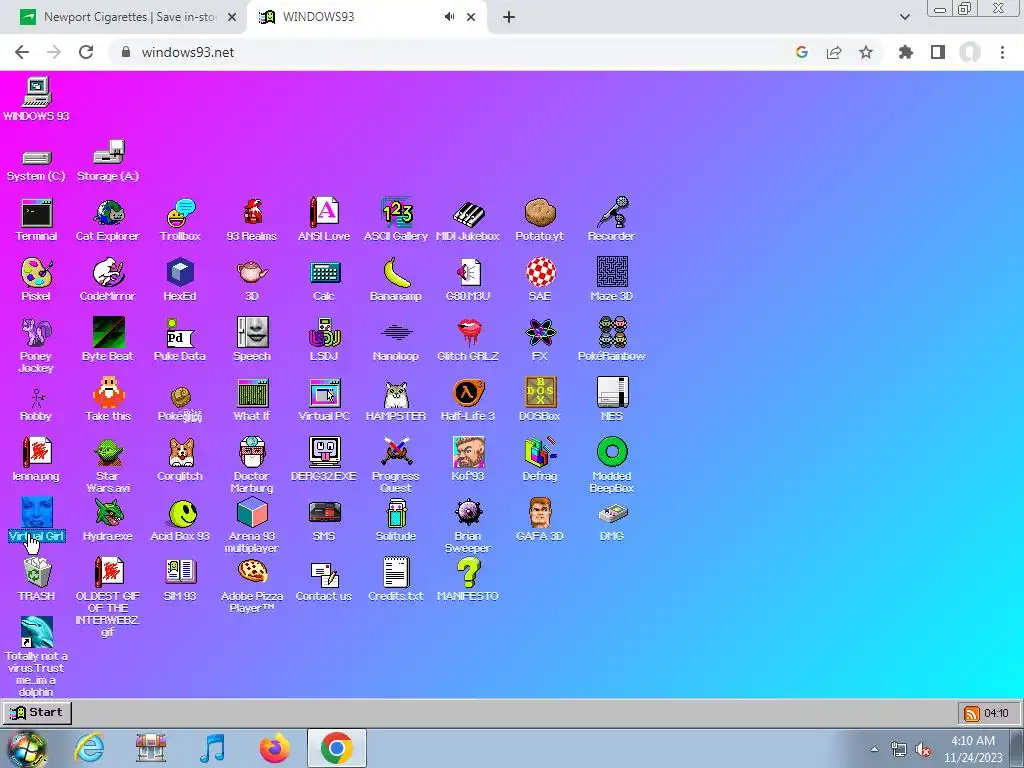Open Progress Quest swords icon

coord(396,466)
